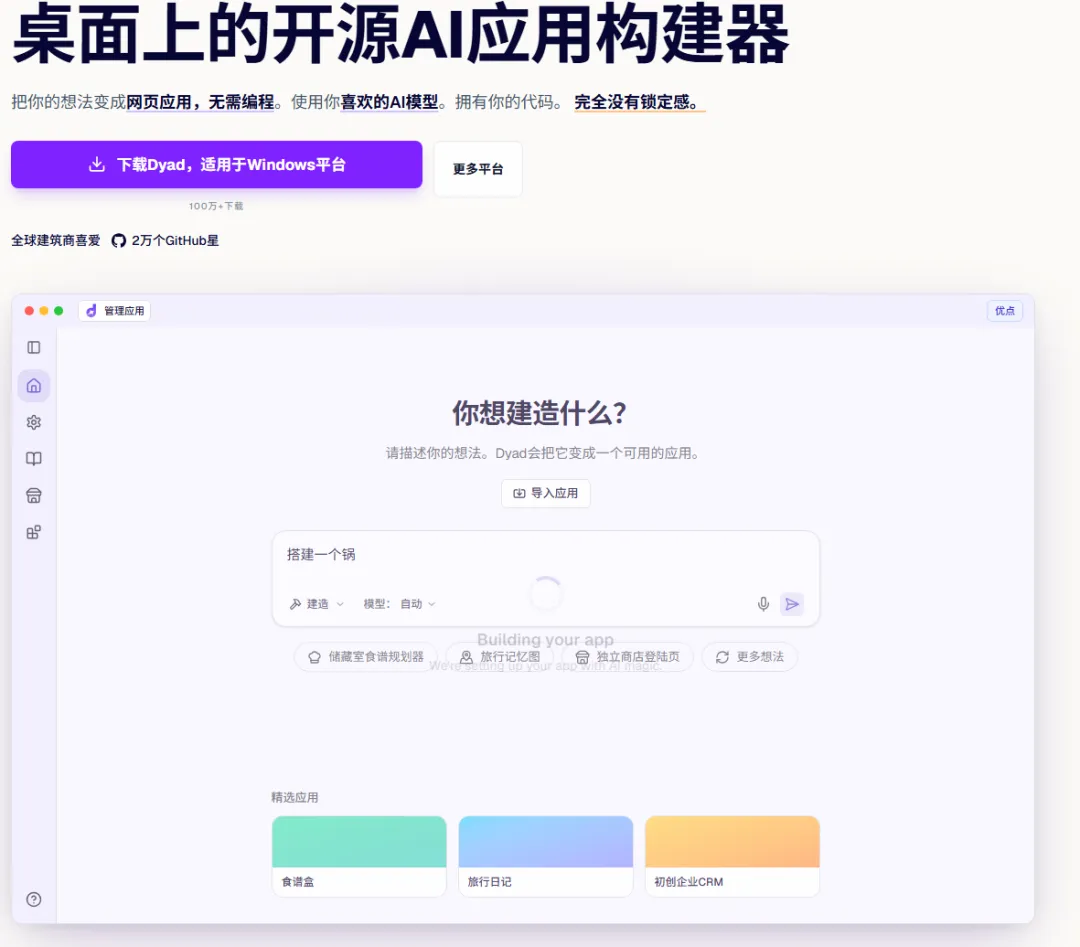Click the Dyad logo in 管理应用 tab

tap(91, 311)
